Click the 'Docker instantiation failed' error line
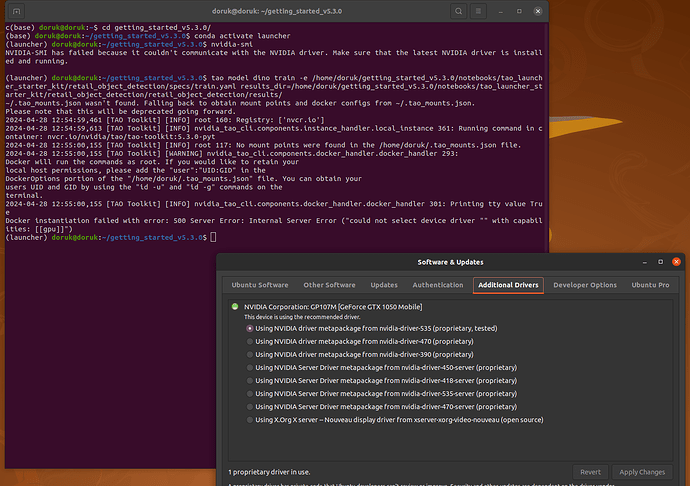This screenshot has height=486, width=690. [274, 225]
